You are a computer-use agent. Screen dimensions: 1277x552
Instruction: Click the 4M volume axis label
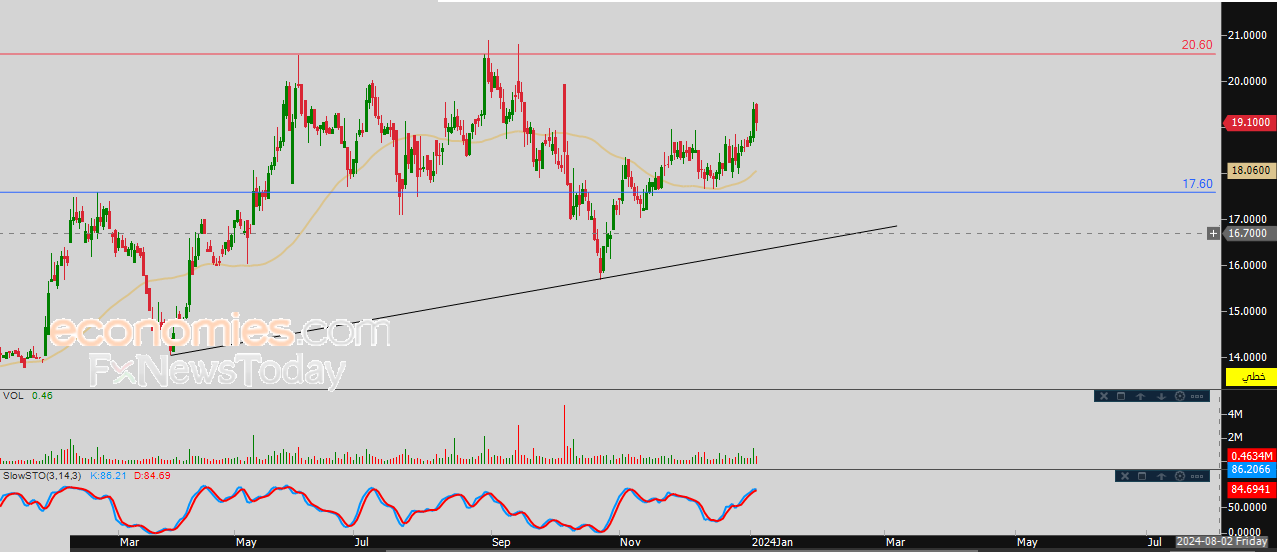1235,414
